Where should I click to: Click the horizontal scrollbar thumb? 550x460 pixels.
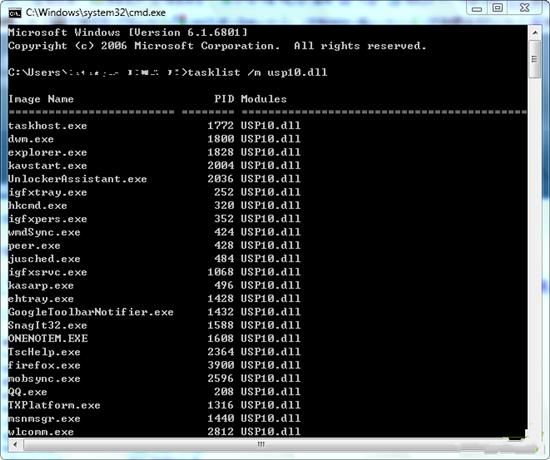click(261, 445)
